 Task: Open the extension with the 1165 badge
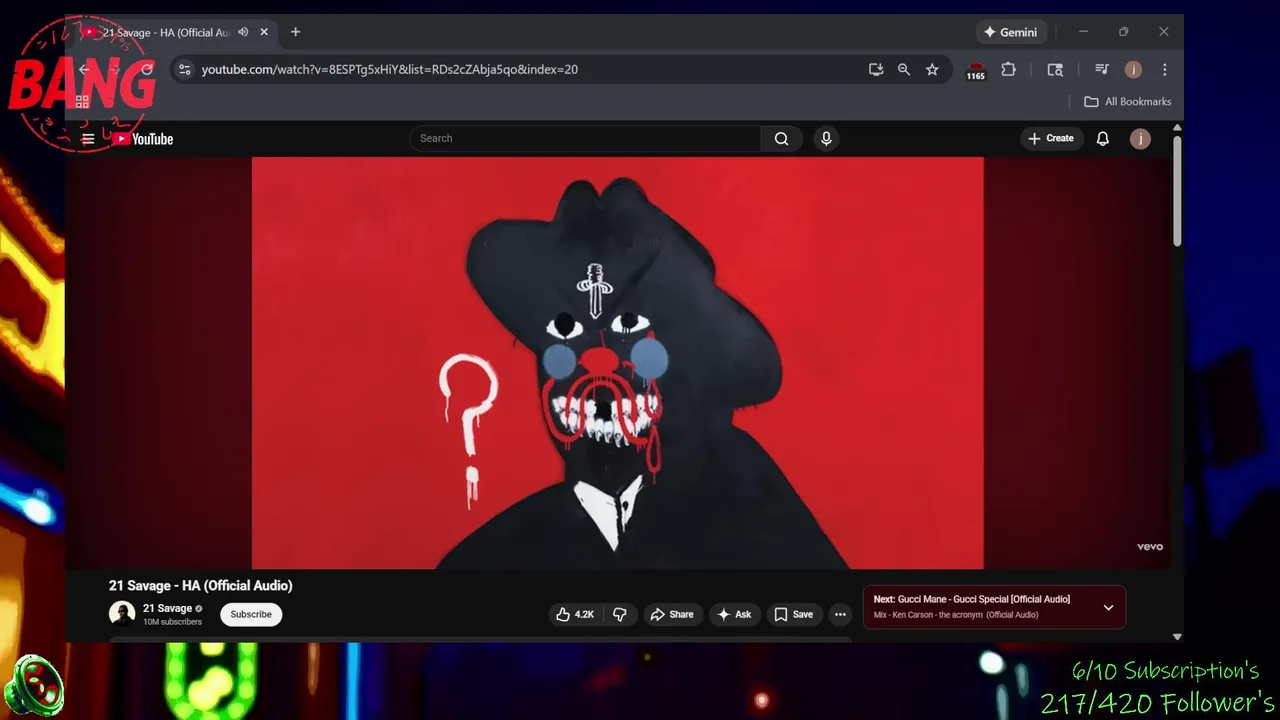pyautogui.click(x=975, y=71)
